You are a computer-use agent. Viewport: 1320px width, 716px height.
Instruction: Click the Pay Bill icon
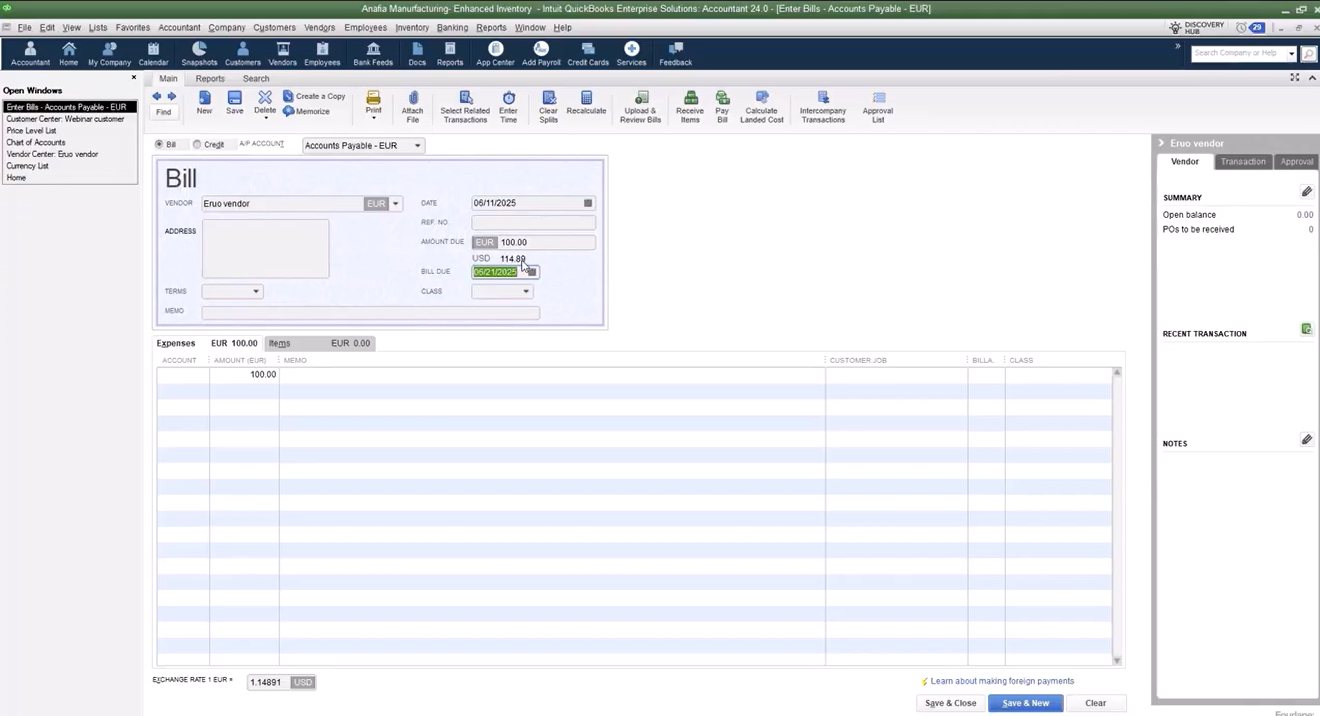[722, 98]
